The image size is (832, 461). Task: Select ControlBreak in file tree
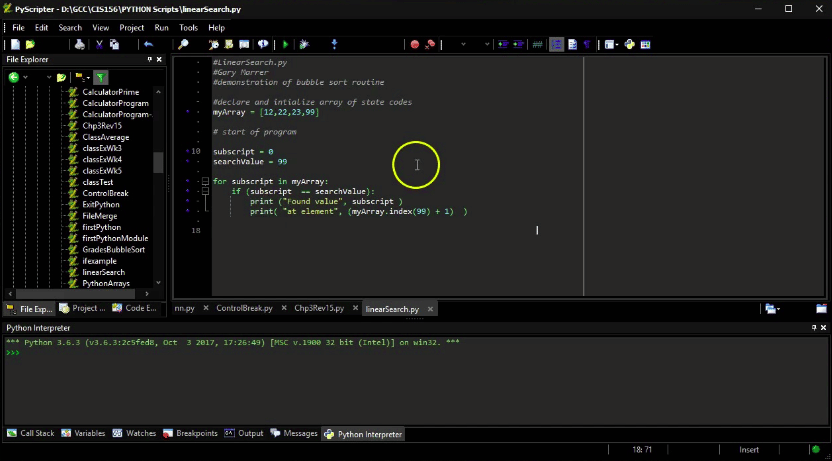click(105, 193)
